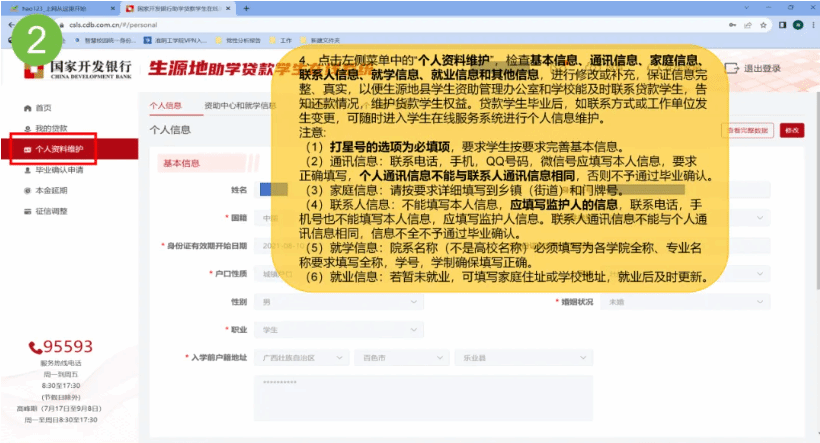This screenshot has height=443, width=820.
Task: Click the 95593 hotline number
Action: 68,346
